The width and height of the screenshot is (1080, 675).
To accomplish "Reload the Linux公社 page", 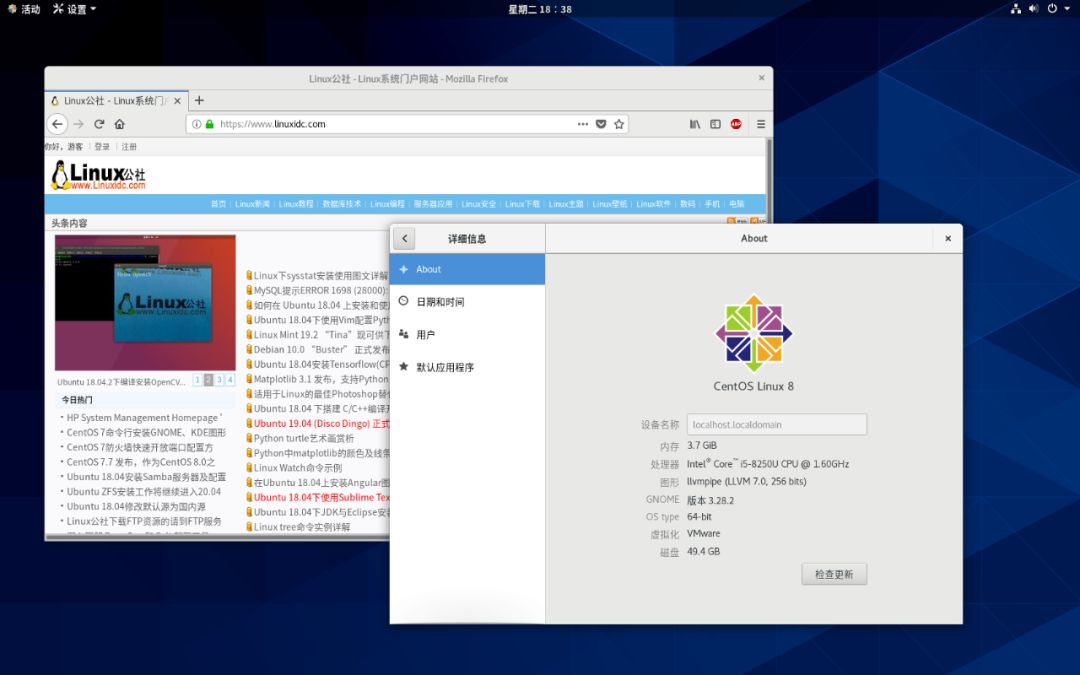I will click(x=99, y=124).
